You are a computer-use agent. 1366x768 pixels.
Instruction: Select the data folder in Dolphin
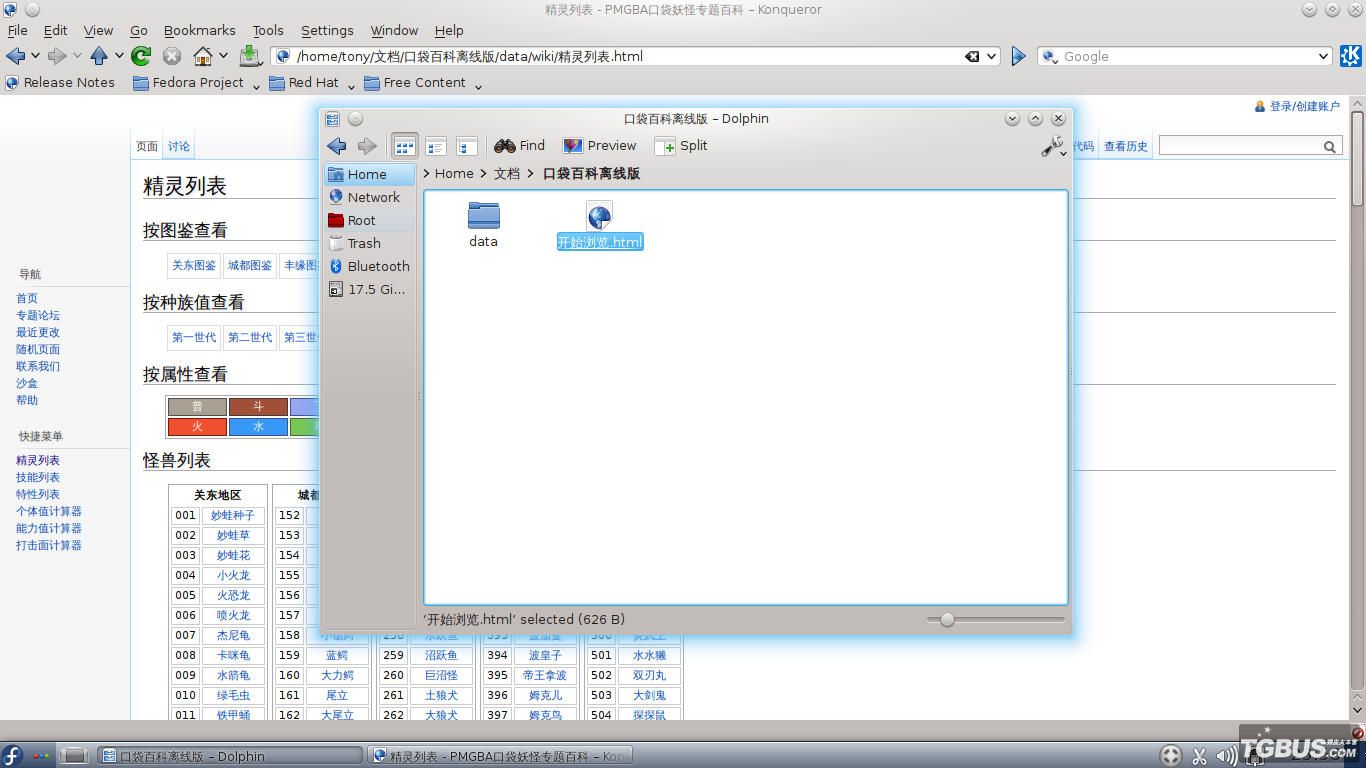tap(484, 224)
